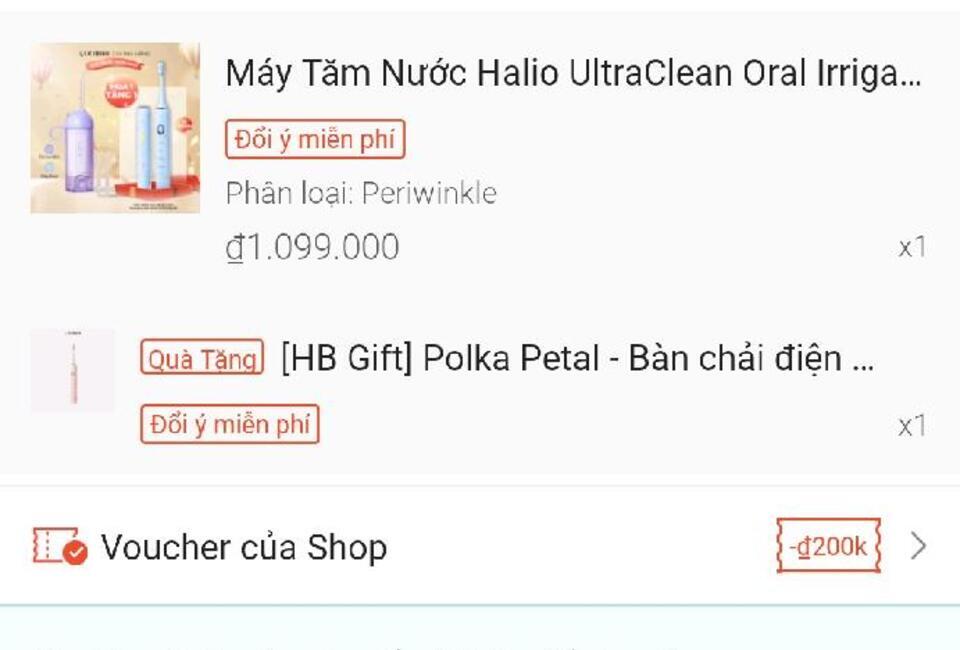Tap the red promo sticker in product image
Image resolution: width=960 pixels, height=650 pixels.
tap(121, 93)
